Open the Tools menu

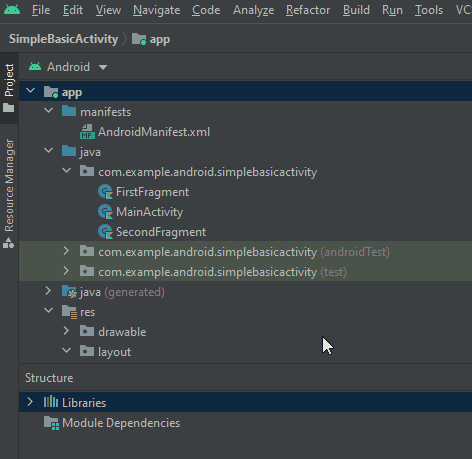tap(429, 10)
